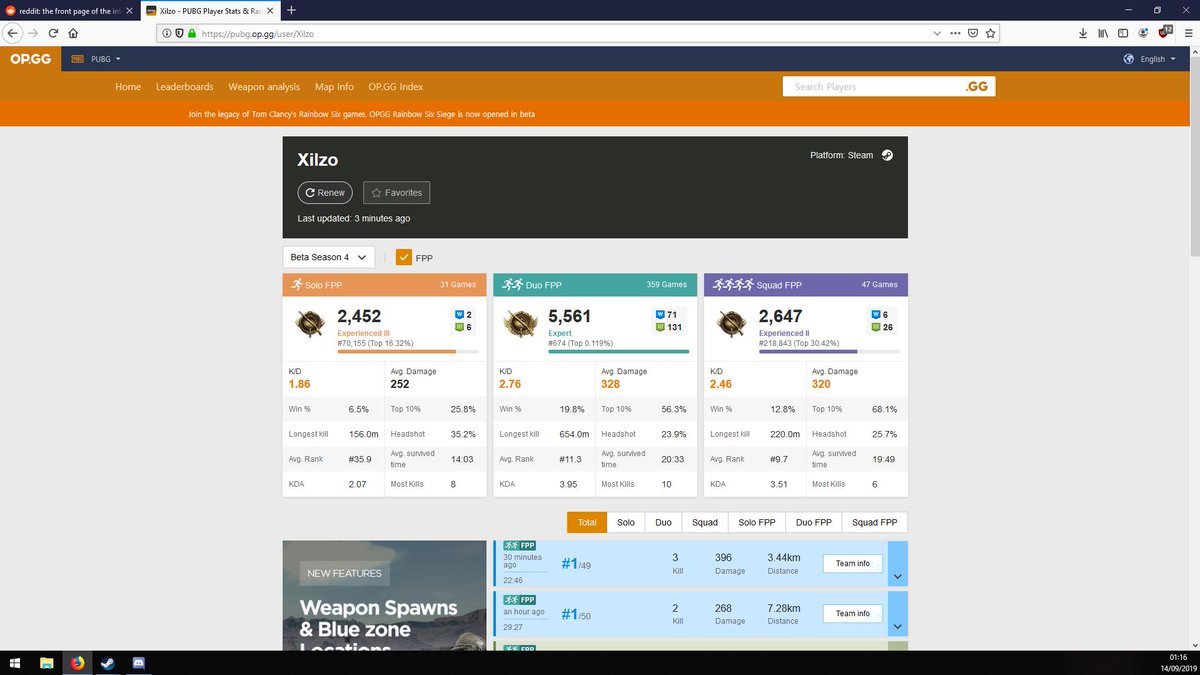Select the Solo FPP match filter tab
Screen dimensions: 1200x675
[x=757, y=522]
